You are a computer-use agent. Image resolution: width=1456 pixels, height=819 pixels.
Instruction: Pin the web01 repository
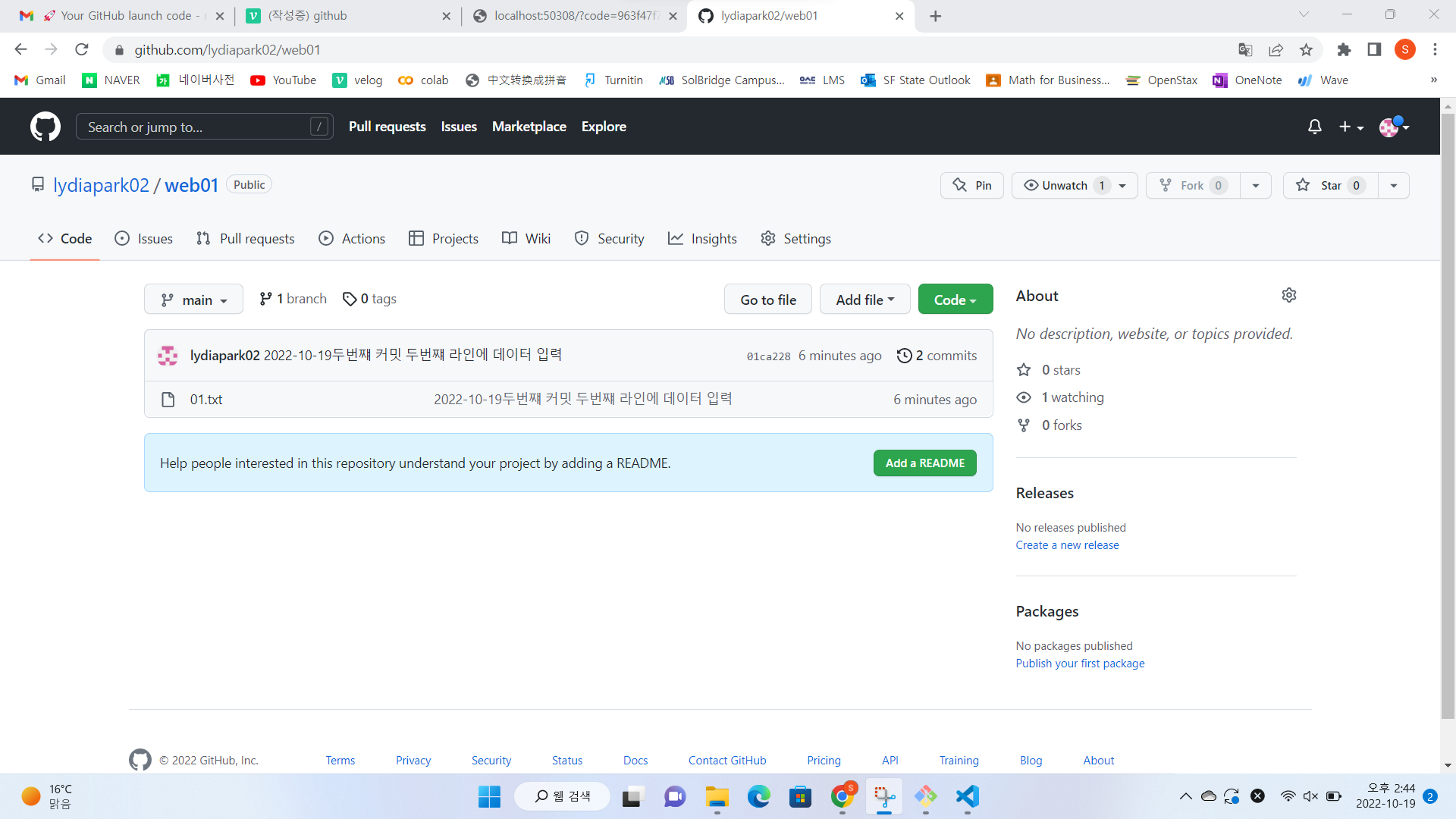point(971,185)
